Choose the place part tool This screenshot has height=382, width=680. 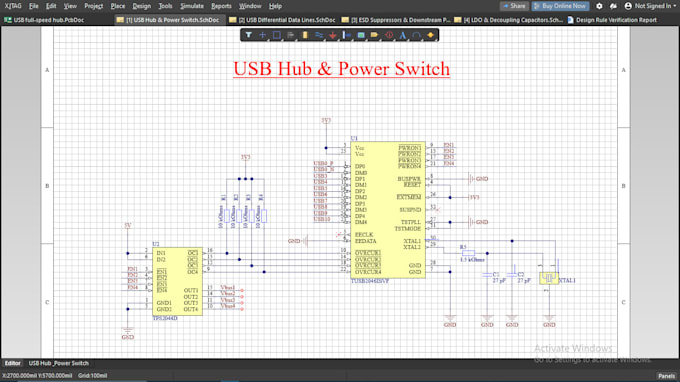point(305,35)
